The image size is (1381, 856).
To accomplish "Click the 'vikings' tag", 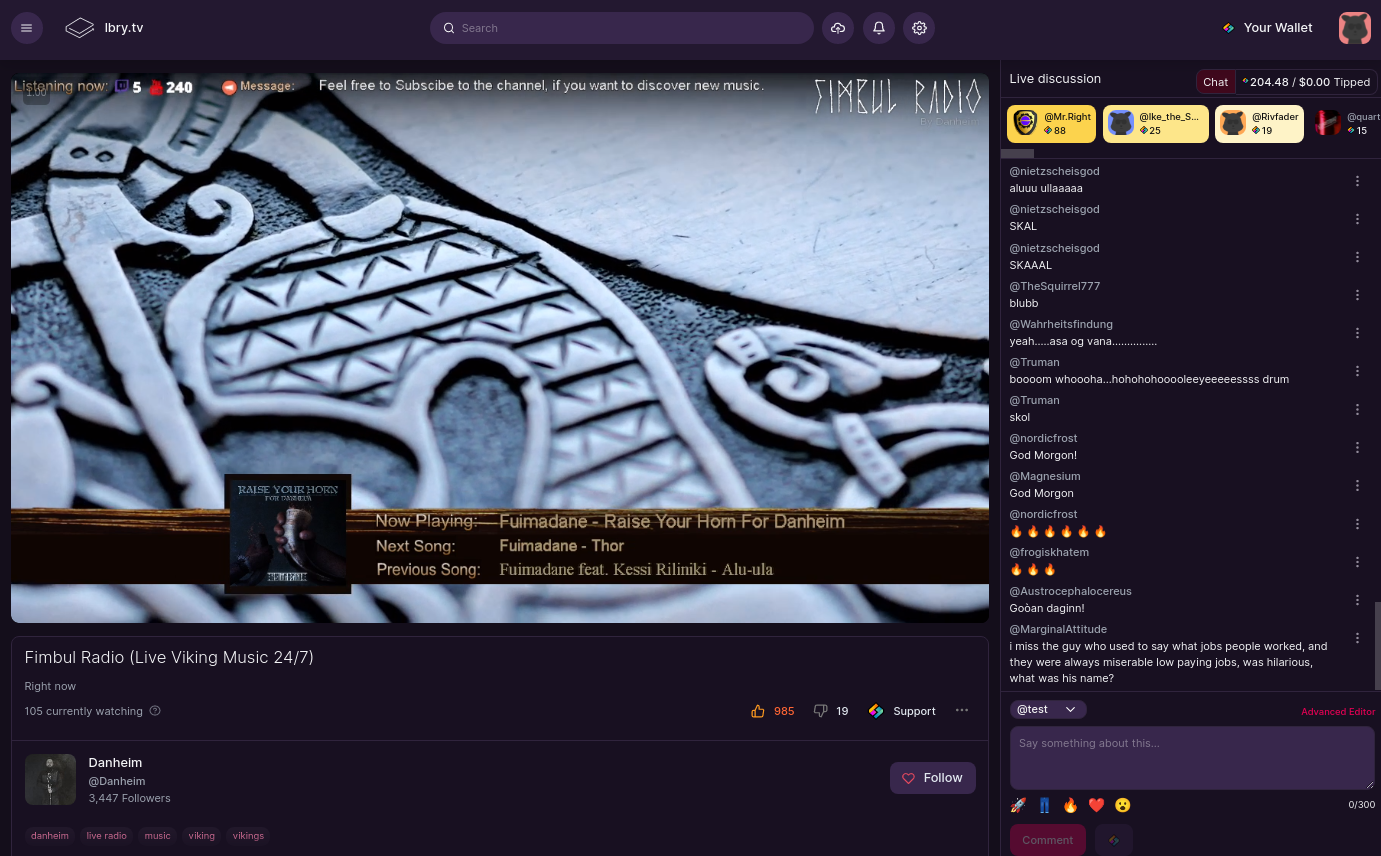I will [x=248, y=835].
